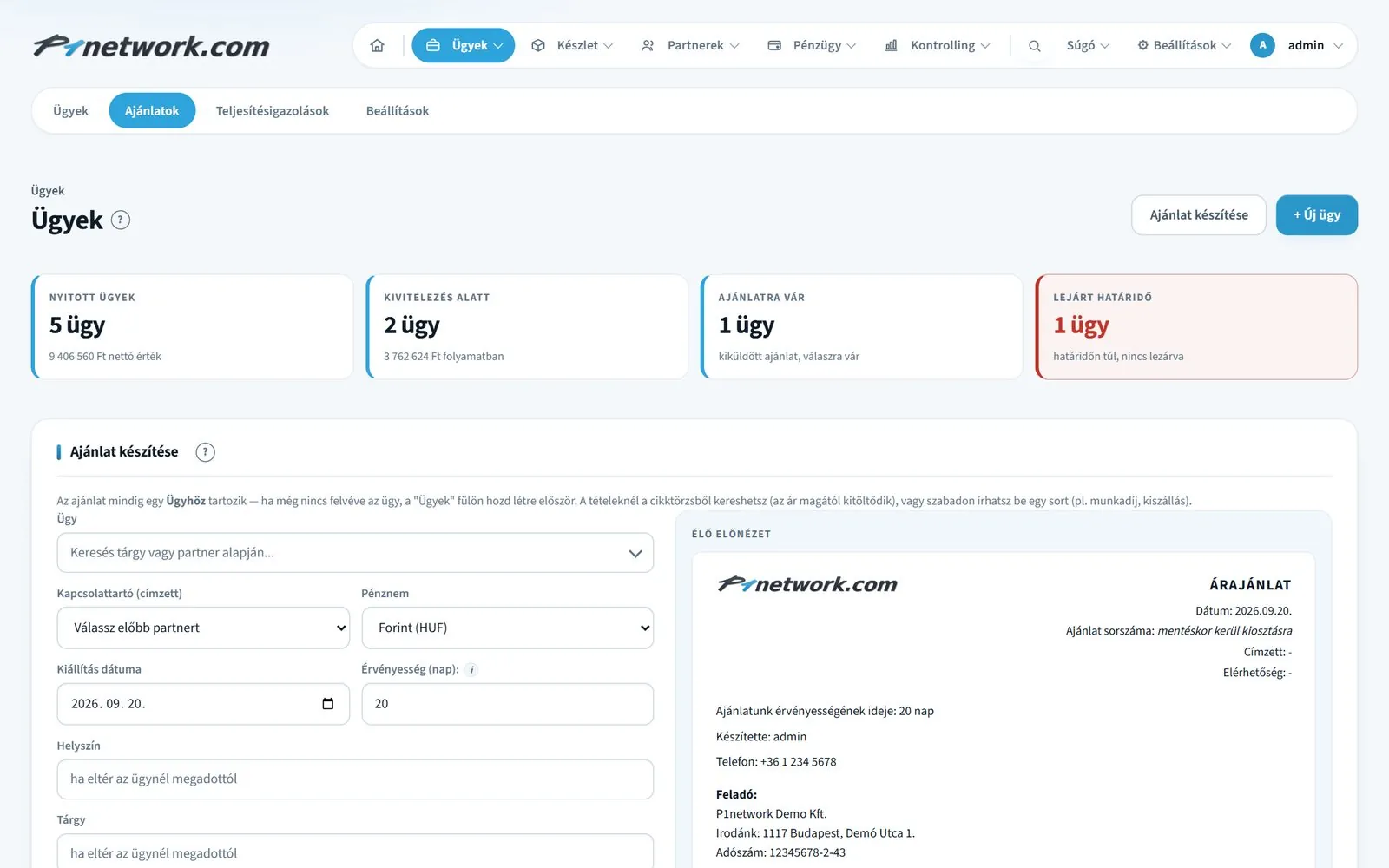Open search with the magnifier icon
The height and width of the screenshot is (868, 1389).
click(1034, 46)
